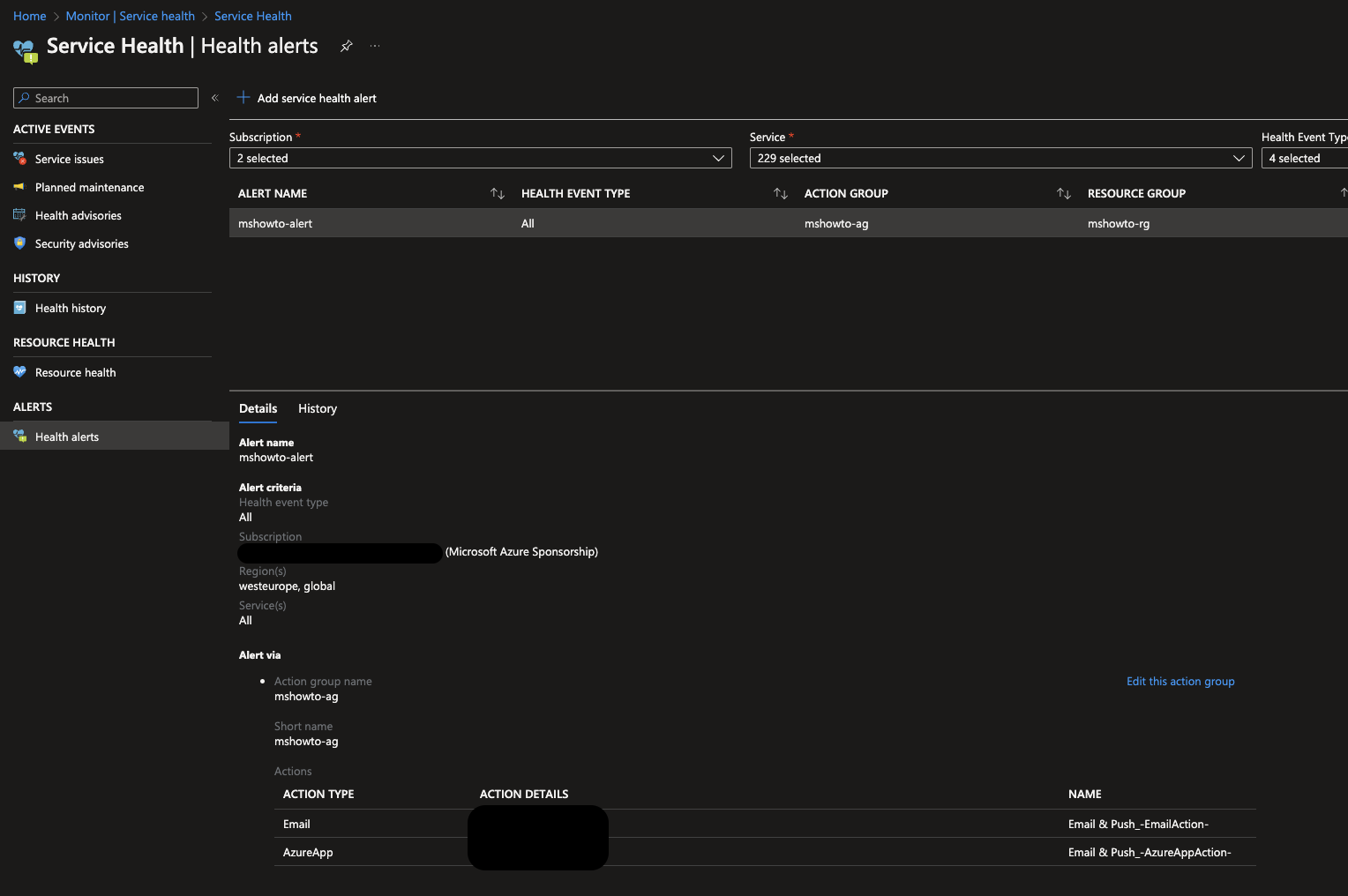This screenshot has width=1348, height=896.
Task: Open Health advisories in sidebar
Action: (79, 215)
